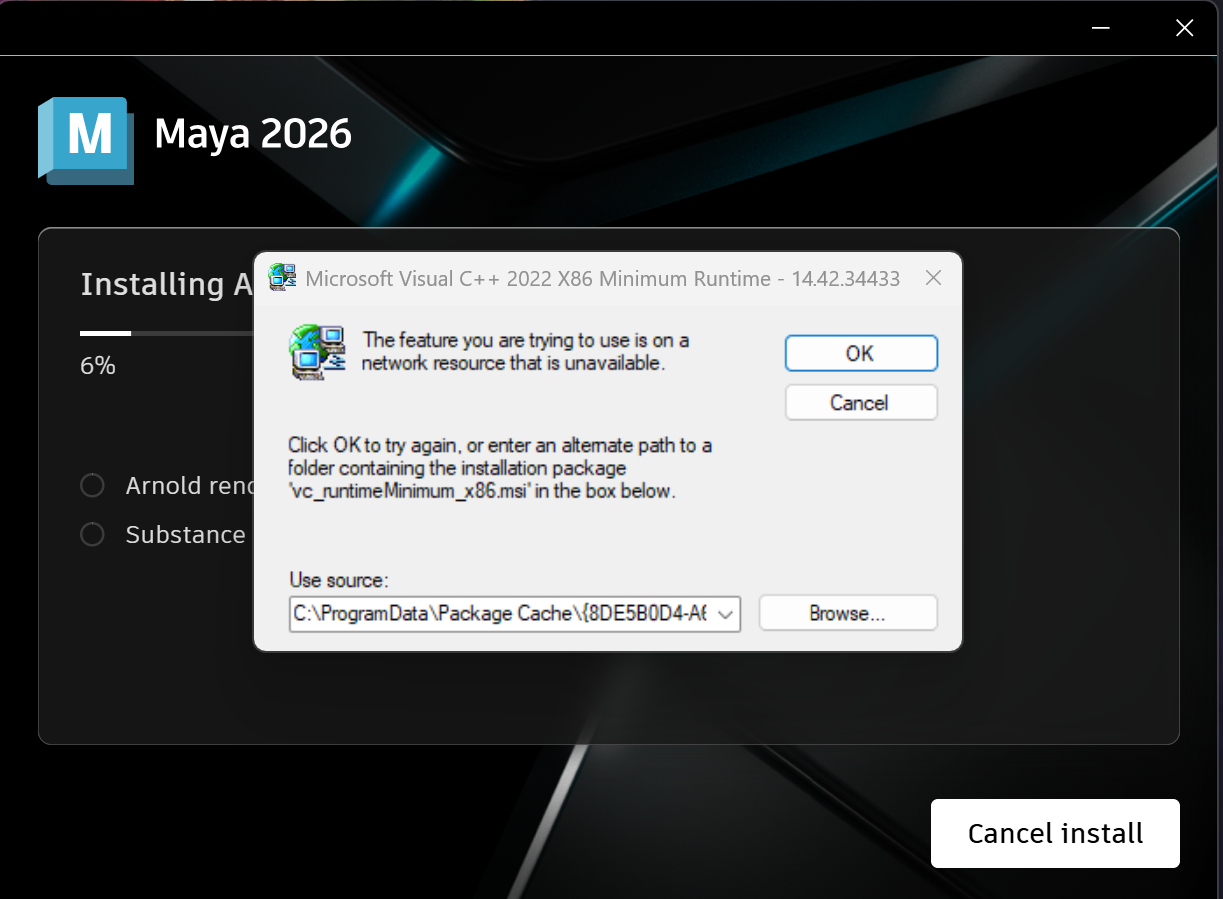
Task: Cancel install of Maya 2026
Action: [x=1055, y=833]
